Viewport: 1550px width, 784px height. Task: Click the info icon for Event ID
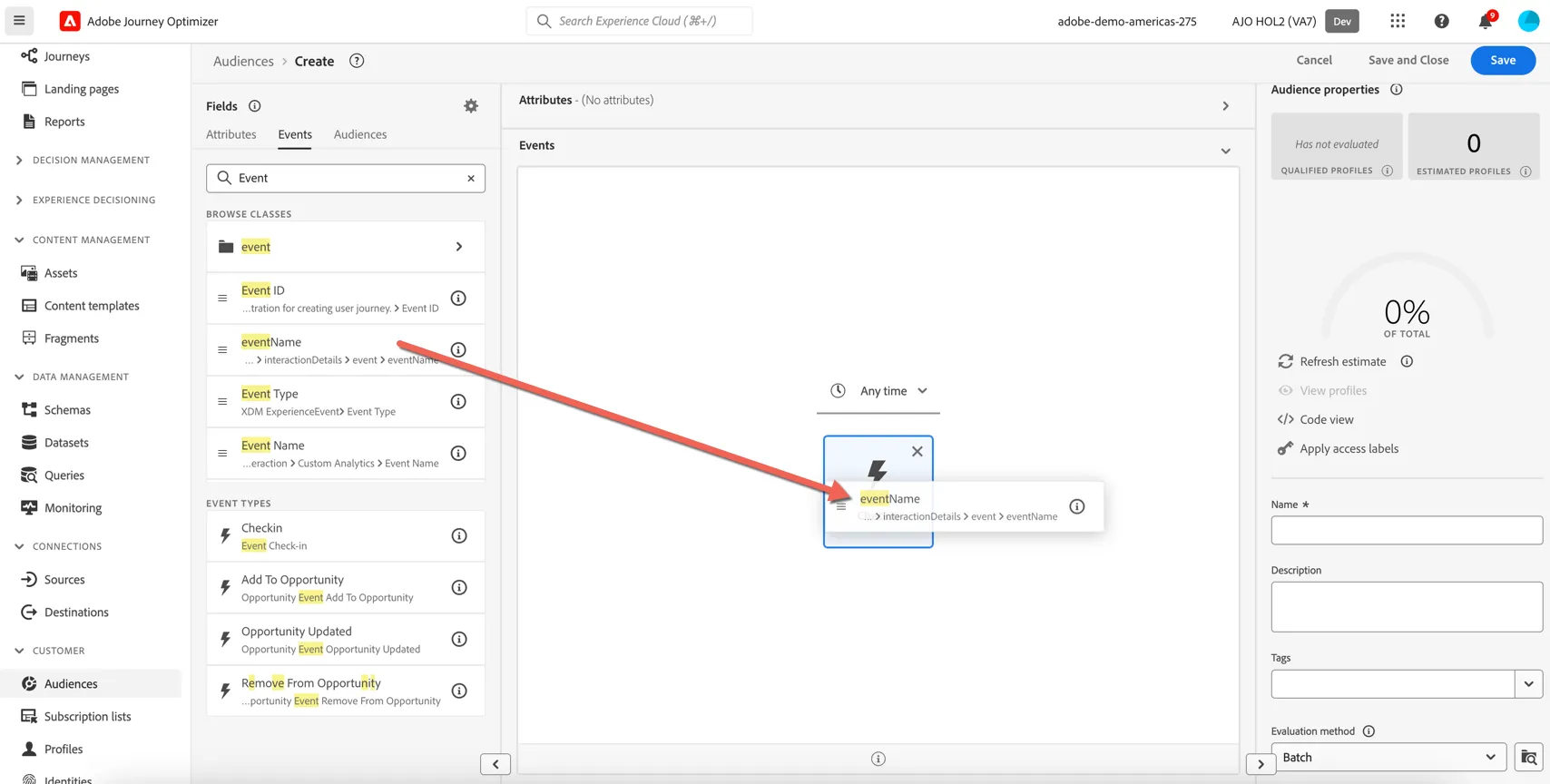click(458, 299)
